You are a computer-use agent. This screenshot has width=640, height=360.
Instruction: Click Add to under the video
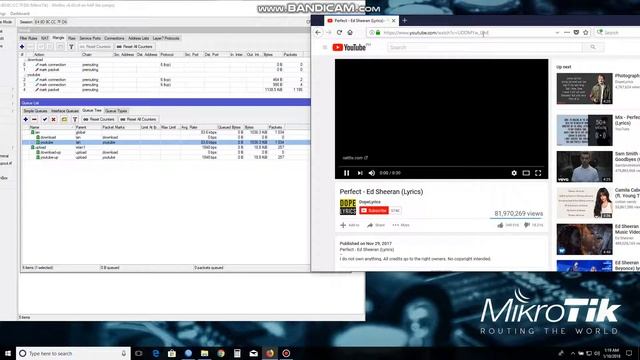pos(350,225)
